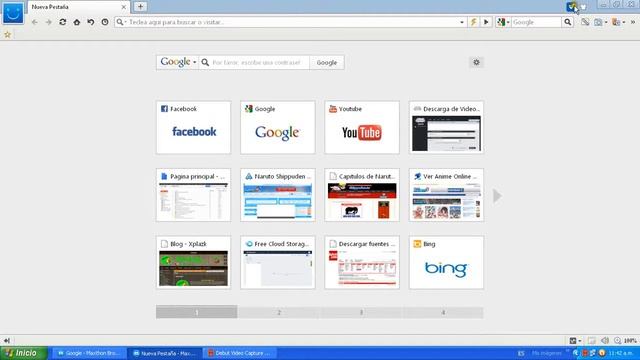Close the Nueva Pestaña tab
The width and height of the screenshot is (640, 360).
click(x=124, y=7)
